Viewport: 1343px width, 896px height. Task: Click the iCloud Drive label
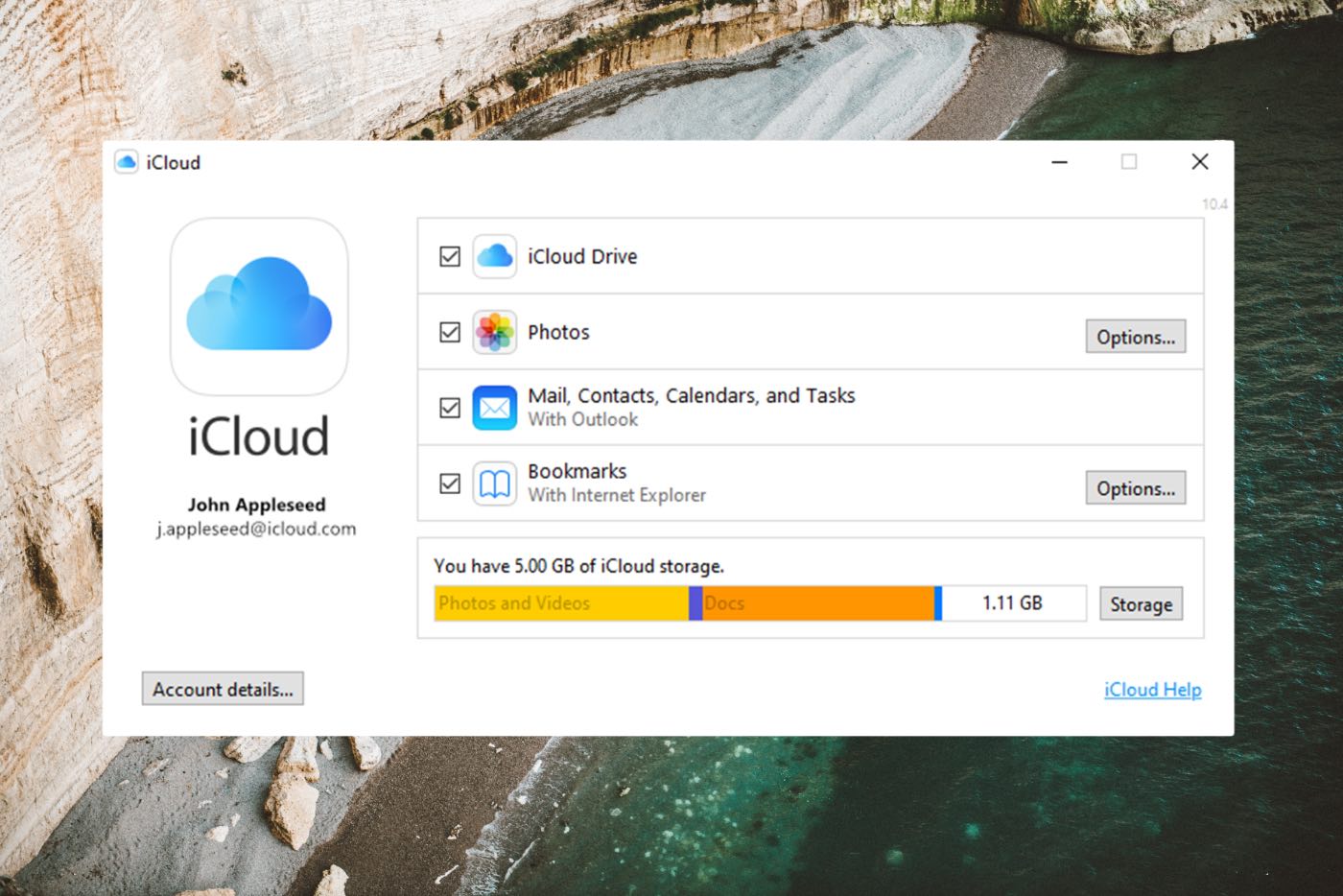(x=582, y=256)
